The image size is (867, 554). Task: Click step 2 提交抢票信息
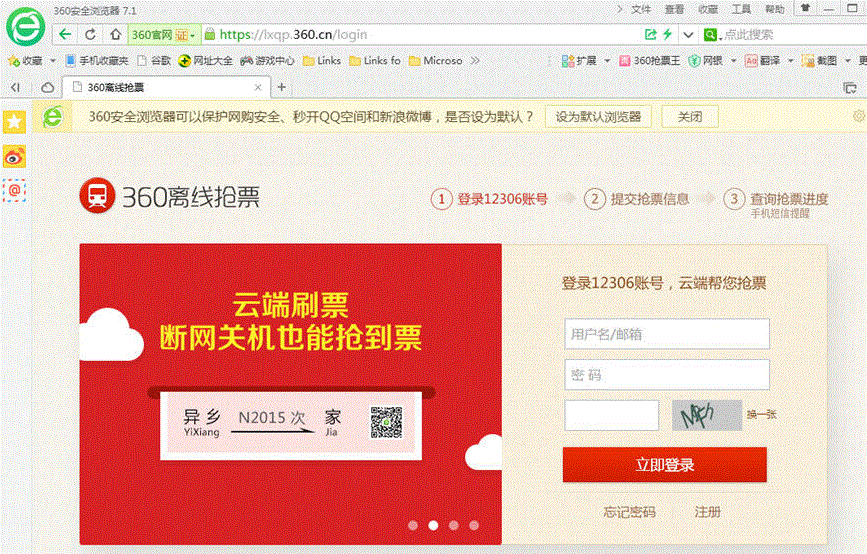point(636,199)
